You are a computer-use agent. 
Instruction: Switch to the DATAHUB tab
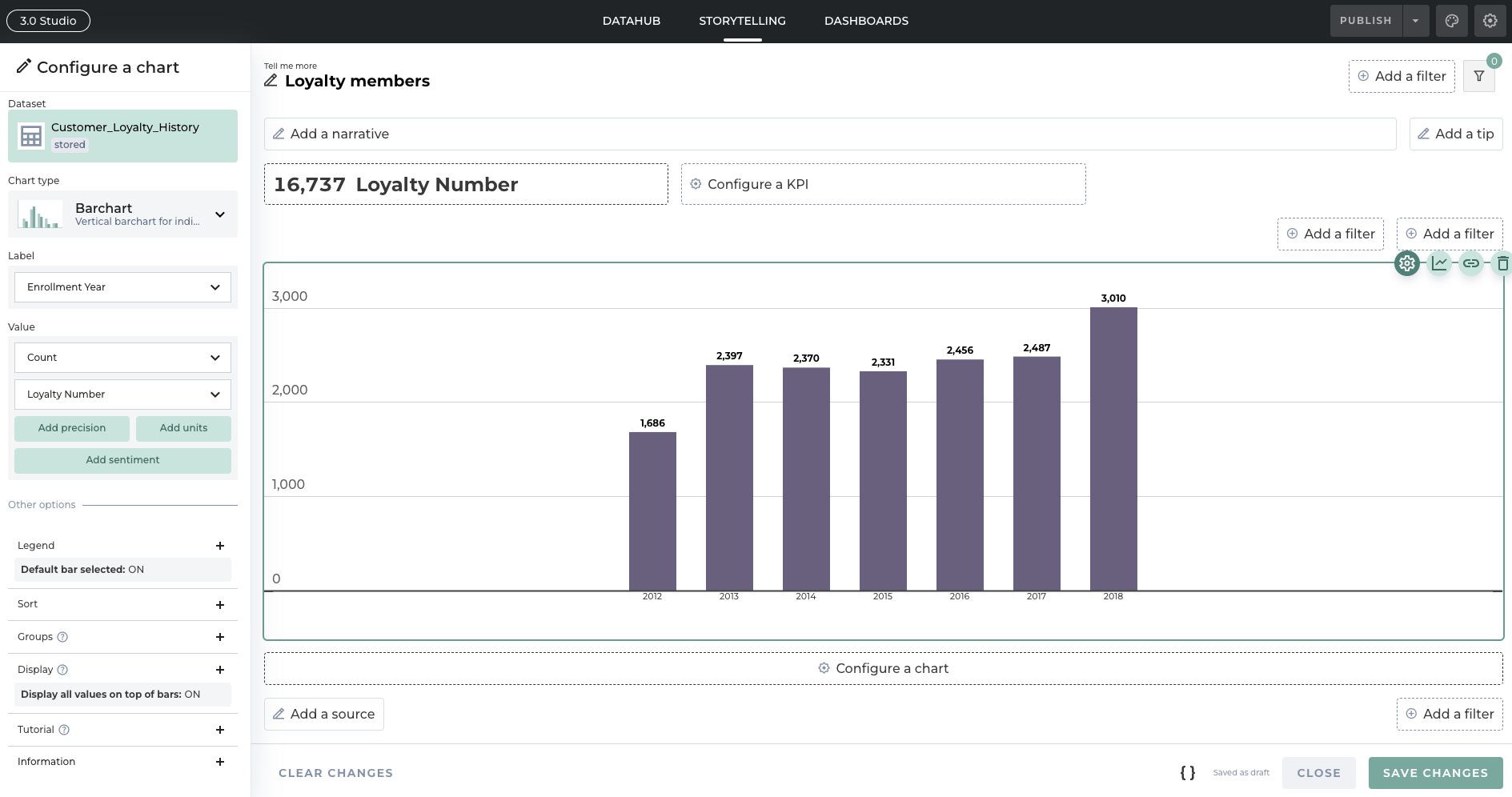pos(631,20)
